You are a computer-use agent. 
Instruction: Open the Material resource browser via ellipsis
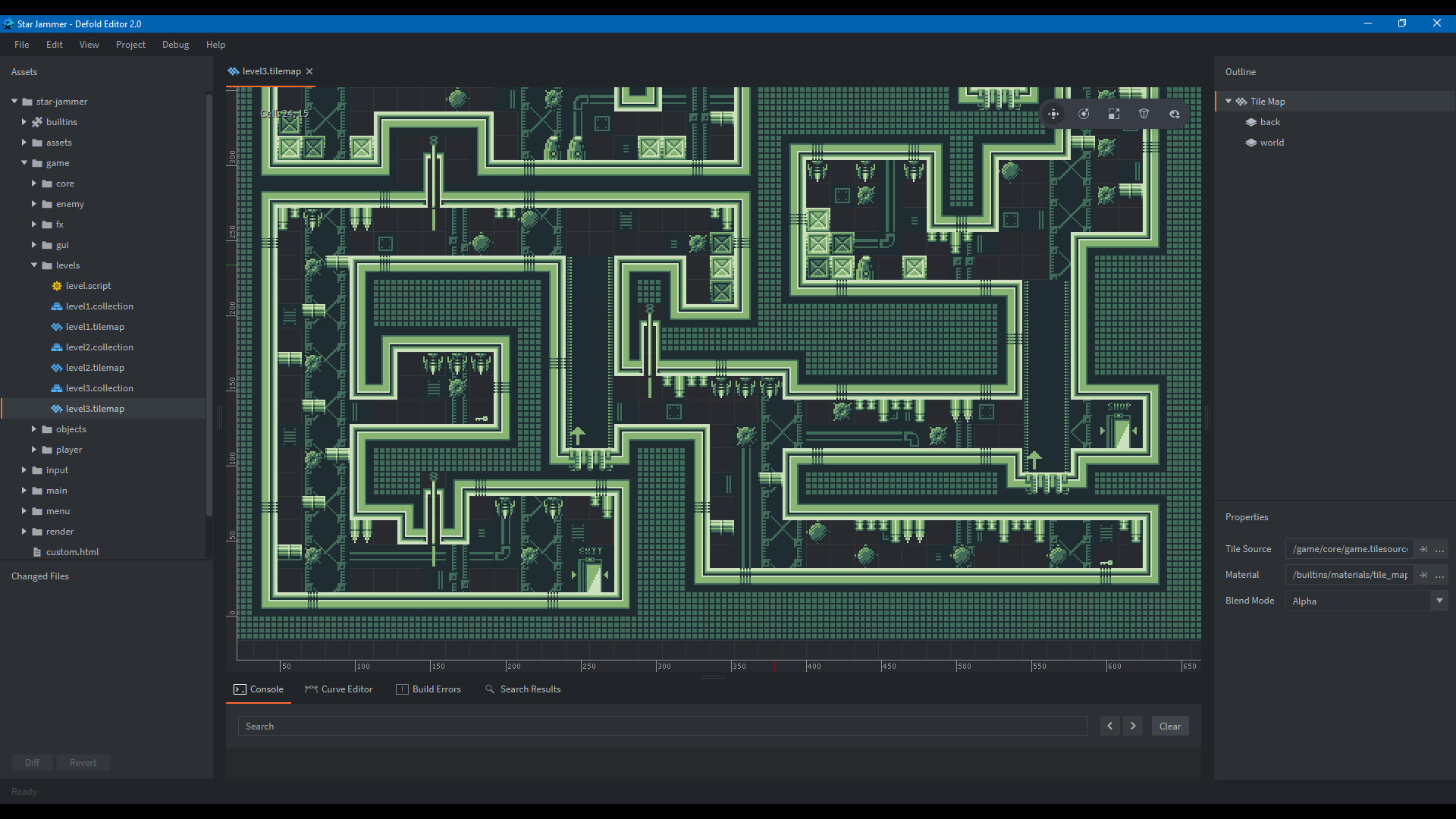1439,575
